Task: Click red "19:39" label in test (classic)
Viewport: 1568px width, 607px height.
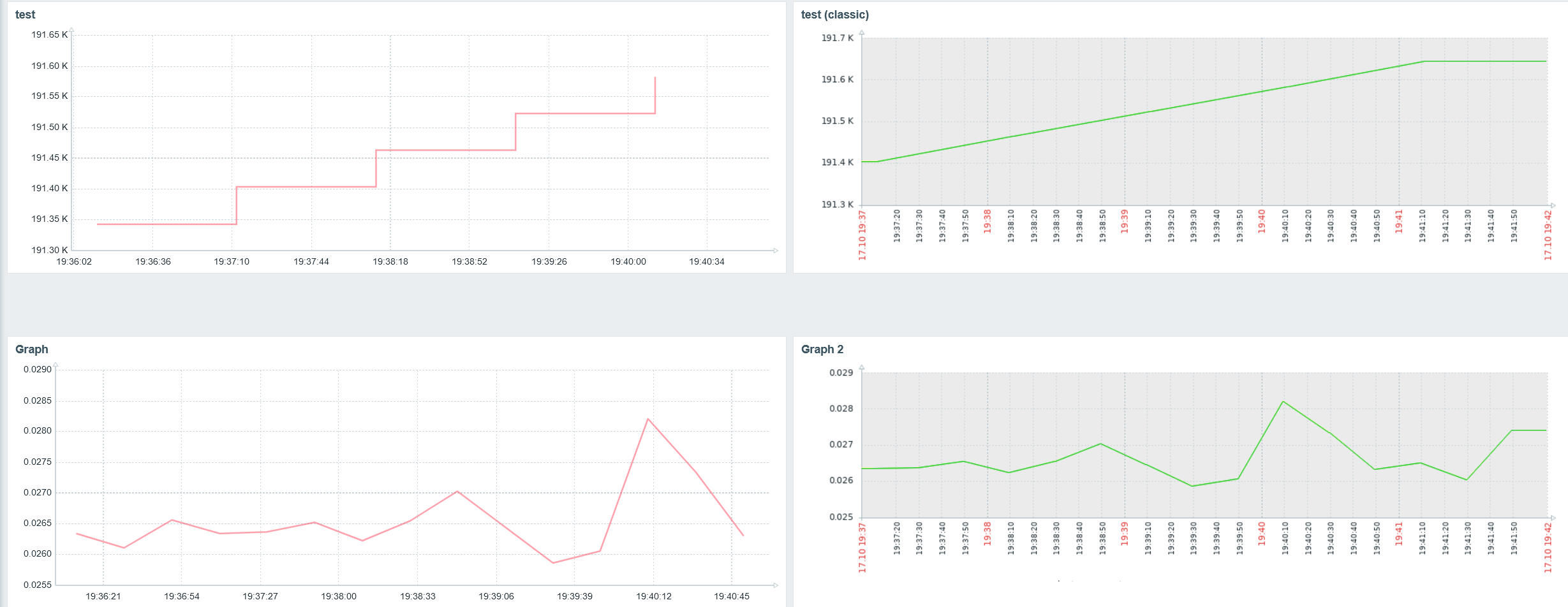Action: pyautogui.click(x=1125, y=221)
